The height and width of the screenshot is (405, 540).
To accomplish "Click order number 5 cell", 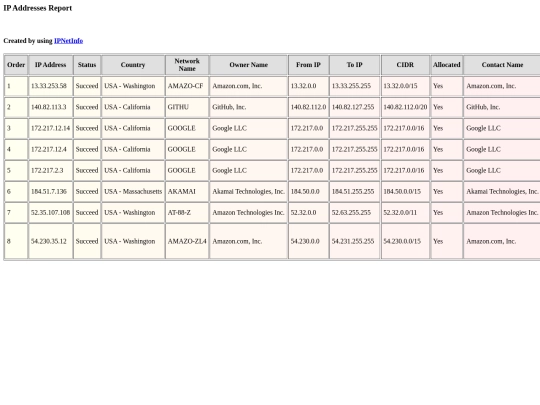I will click(16, 170).
